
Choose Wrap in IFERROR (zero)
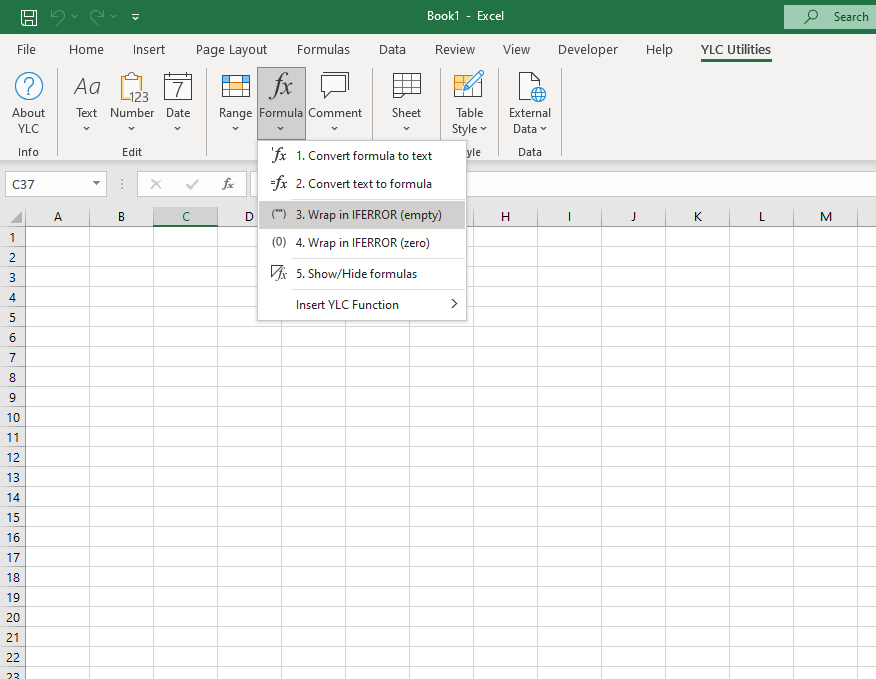[362, 243]
